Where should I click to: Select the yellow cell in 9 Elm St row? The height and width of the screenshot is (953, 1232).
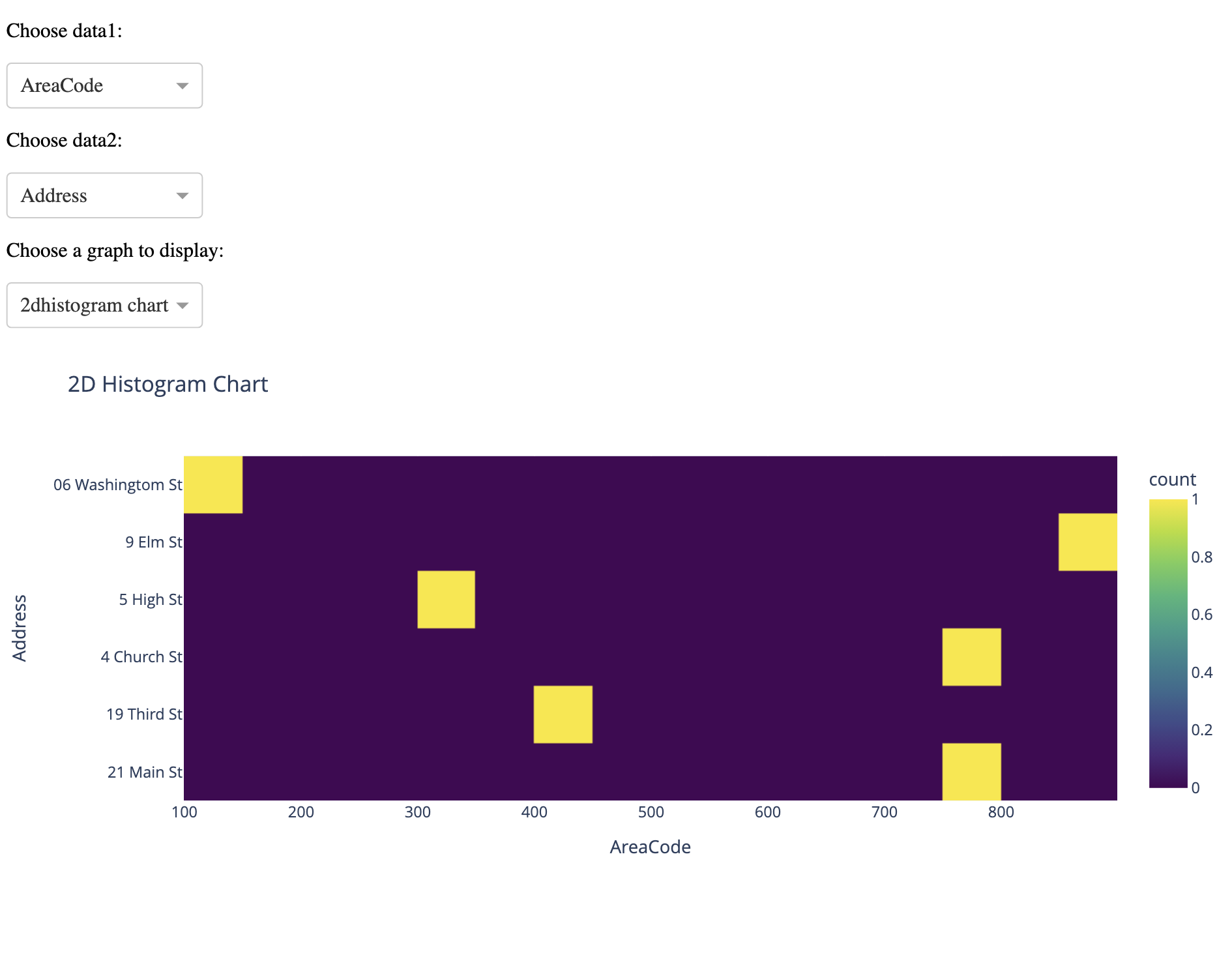click(x=1088, y=542)
